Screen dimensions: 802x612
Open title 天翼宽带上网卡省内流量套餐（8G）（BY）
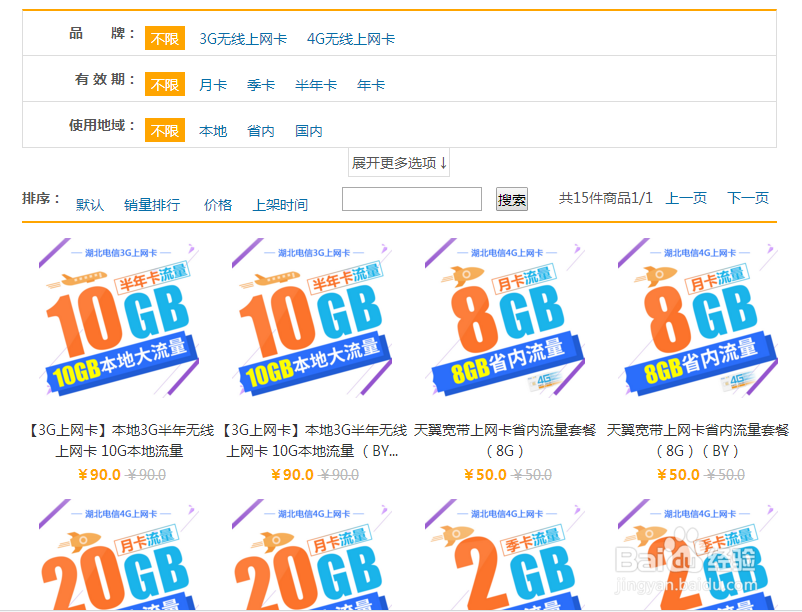pyautogui.click(x=698, y=440)
